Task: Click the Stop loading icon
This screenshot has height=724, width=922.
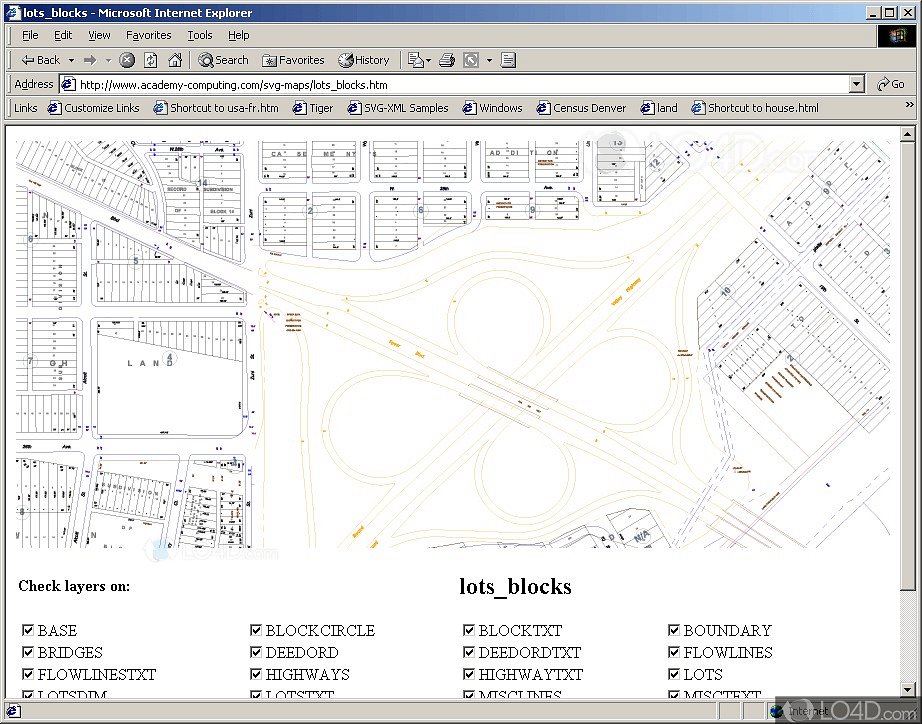Action: point(127,60)
